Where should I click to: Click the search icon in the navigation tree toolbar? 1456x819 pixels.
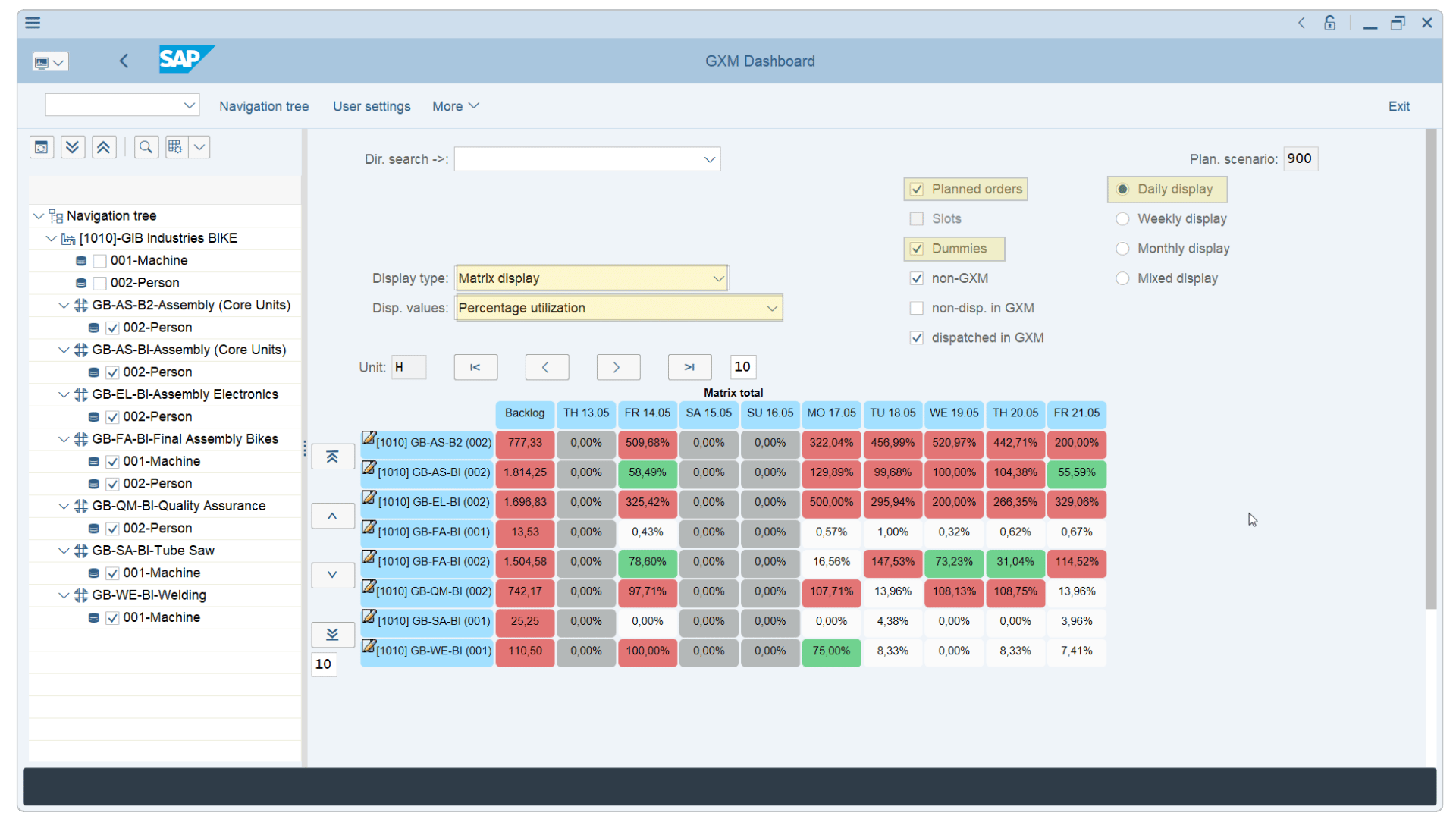[146, 146]
